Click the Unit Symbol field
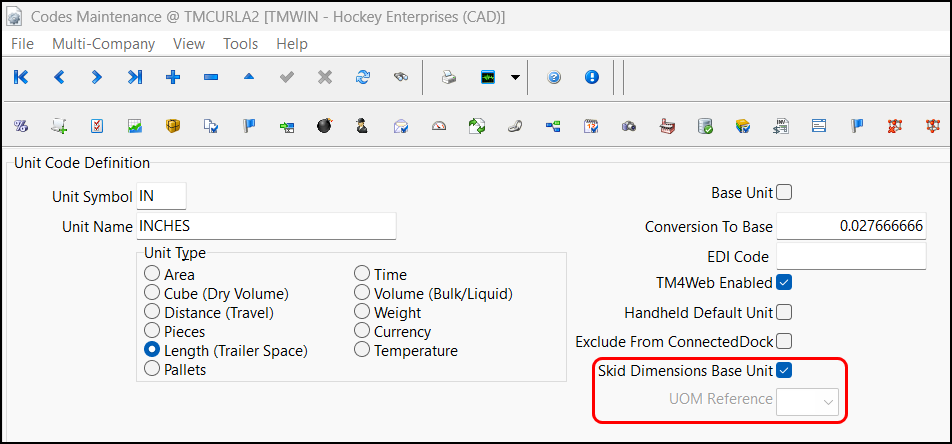952x444 pixels. pos(161,196)
